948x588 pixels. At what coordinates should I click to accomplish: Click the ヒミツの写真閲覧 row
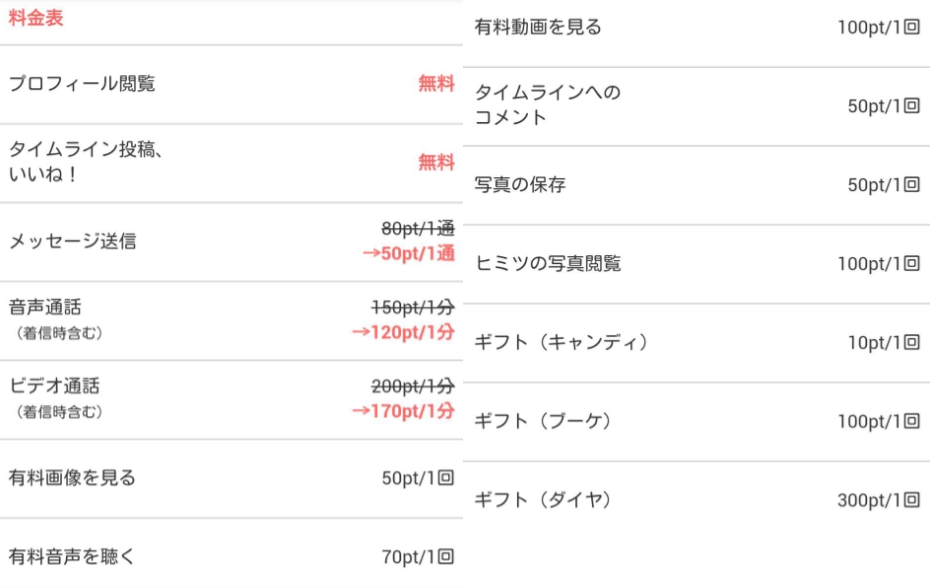coord(548,263)
